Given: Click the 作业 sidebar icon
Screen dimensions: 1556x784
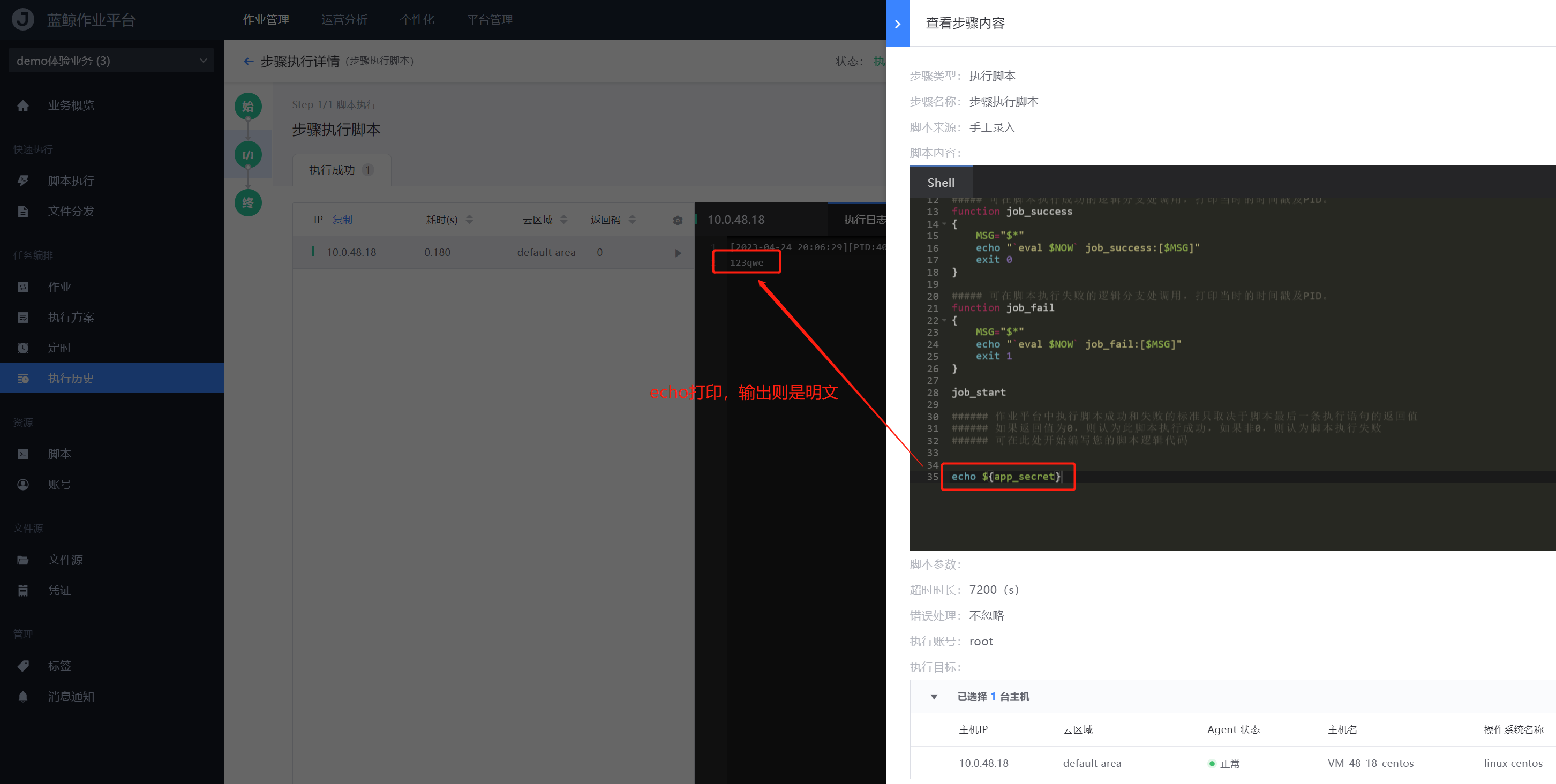Looking at the screenshot, I should pos(23,287).
